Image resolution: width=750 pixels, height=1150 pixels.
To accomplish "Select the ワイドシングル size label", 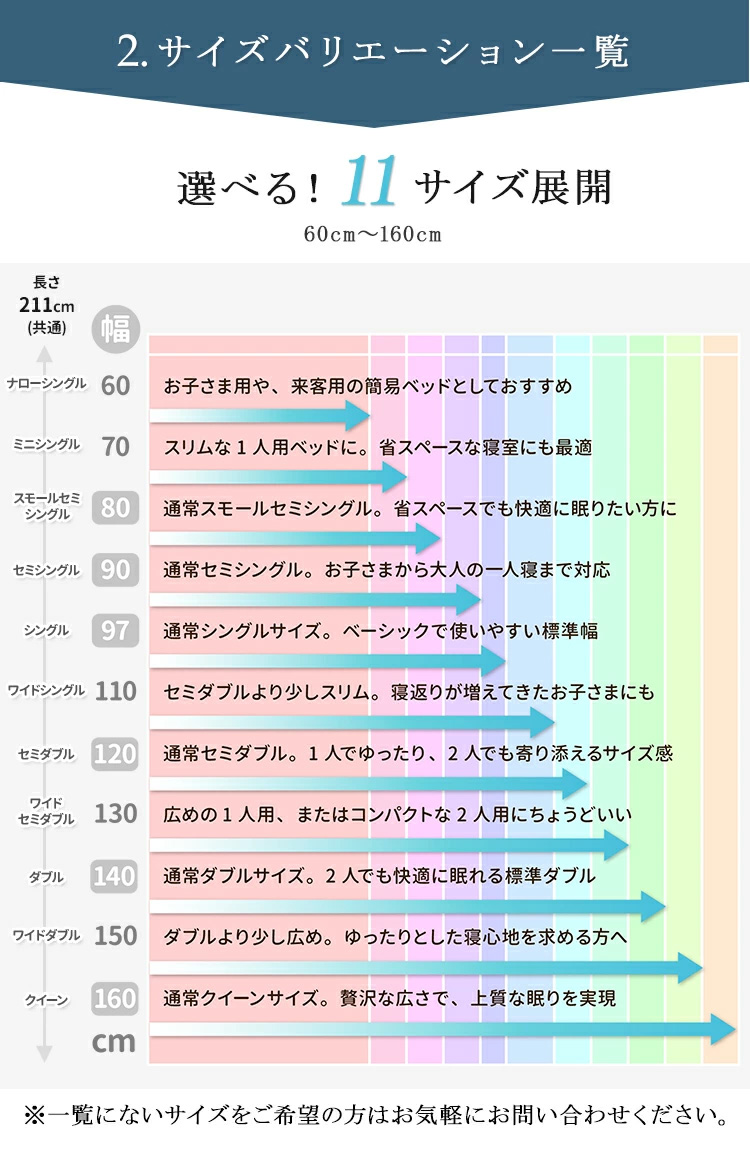I will tap(46, 690).
